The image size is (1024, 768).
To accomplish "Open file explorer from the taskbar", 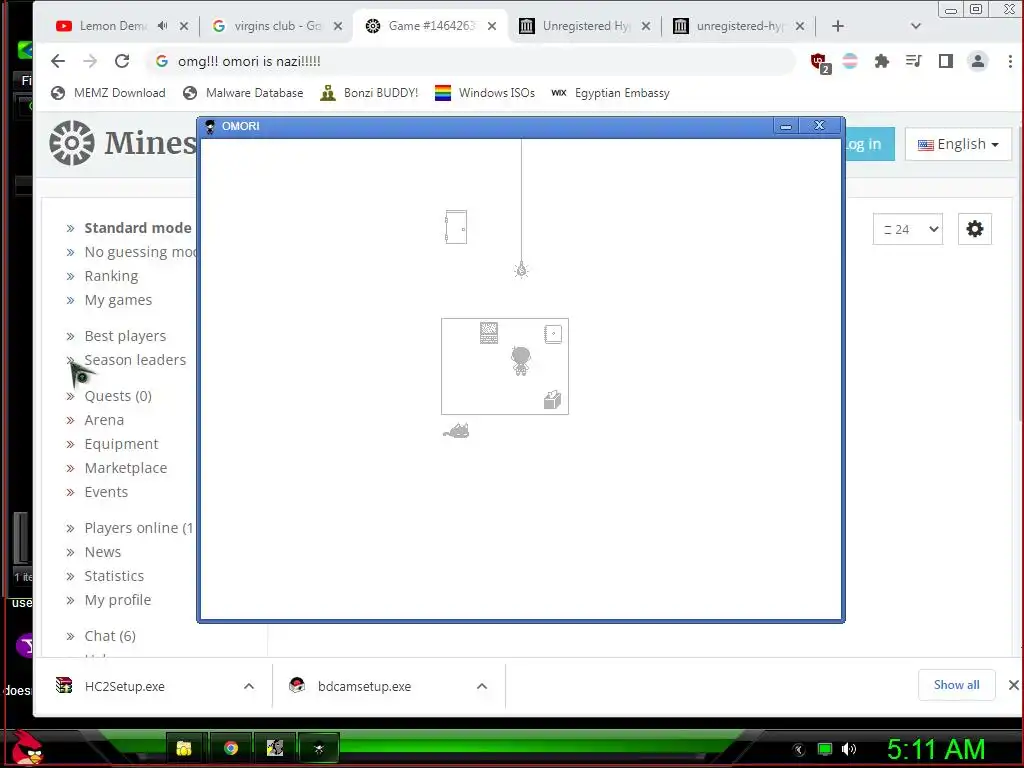I will [184, 748].
